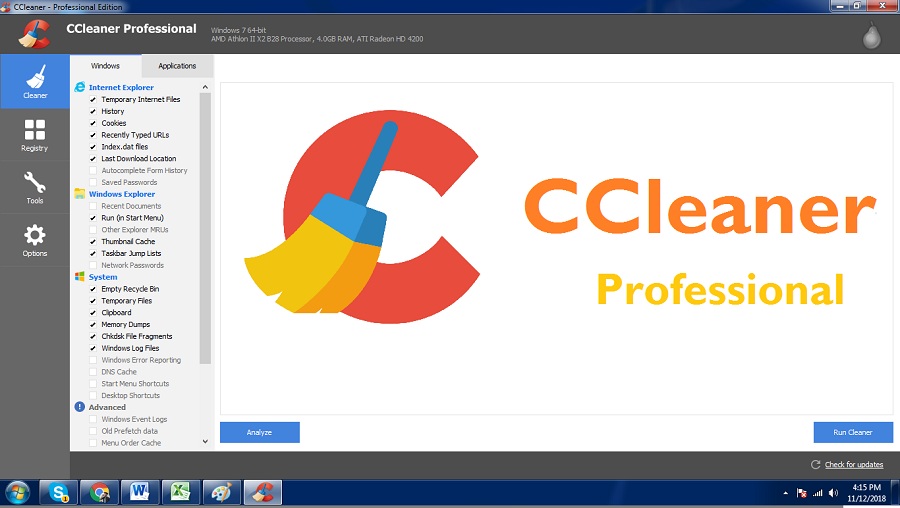Click the Check for updates link

click(x=854, y=464)
